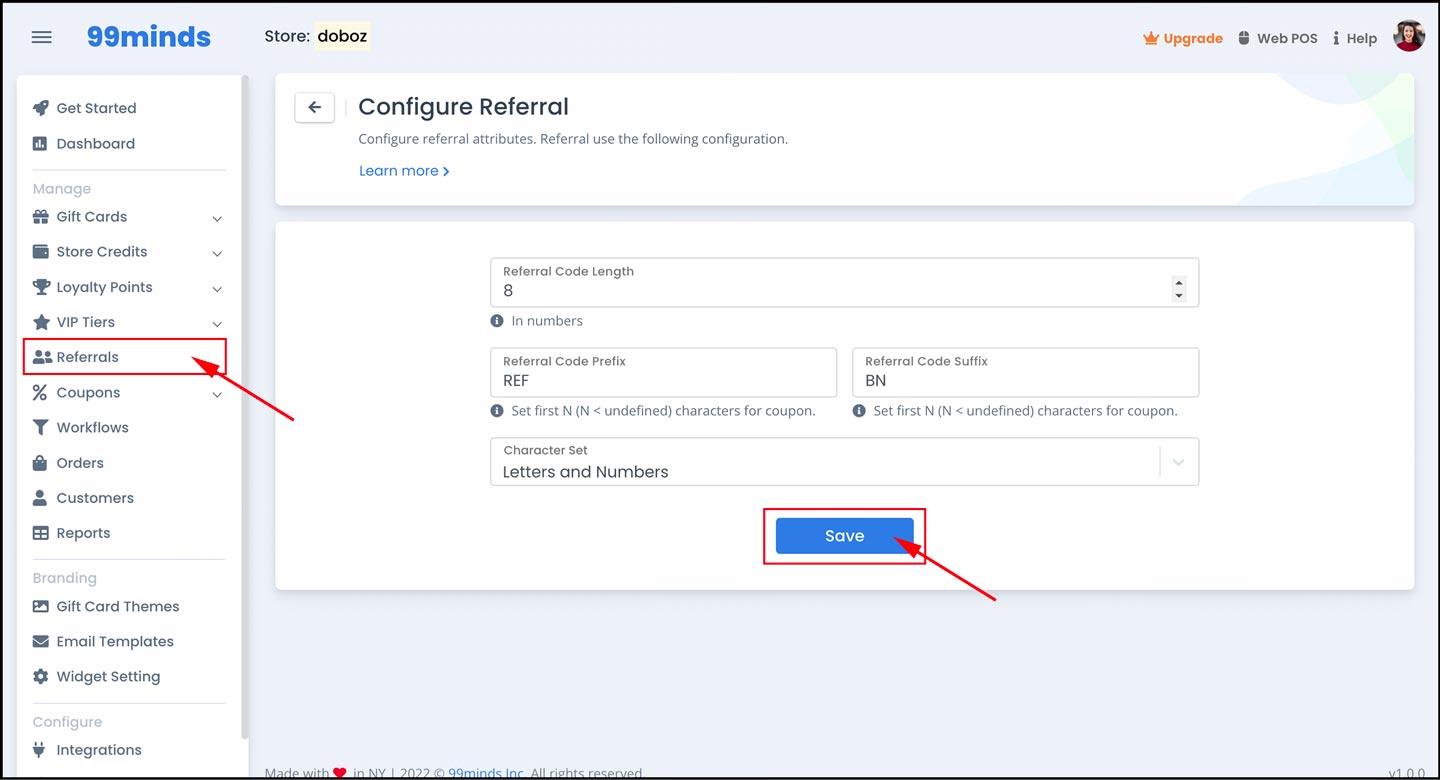Image resolution: width=1440 pixels, height=780 pixels.
Task: Click the Widget Setting gear icon
Action: click(40, 676)
